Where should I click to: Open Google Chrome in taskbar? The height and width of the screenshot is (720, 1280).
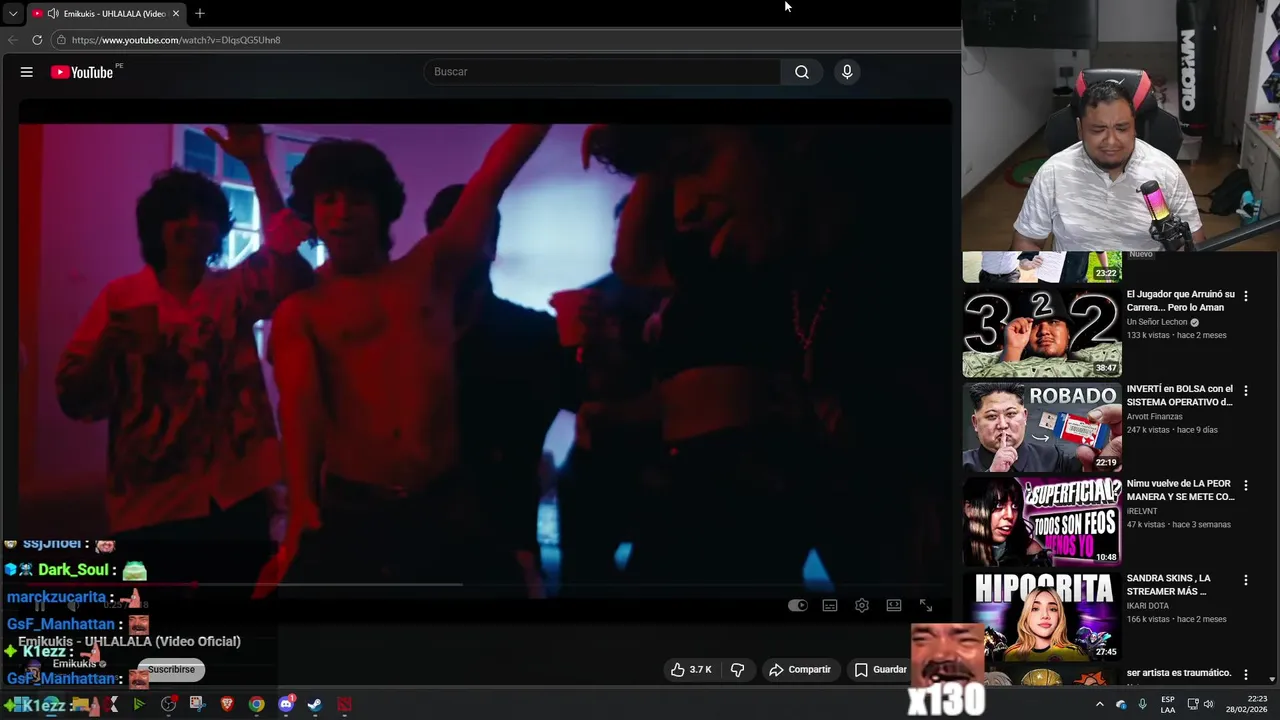257,704
